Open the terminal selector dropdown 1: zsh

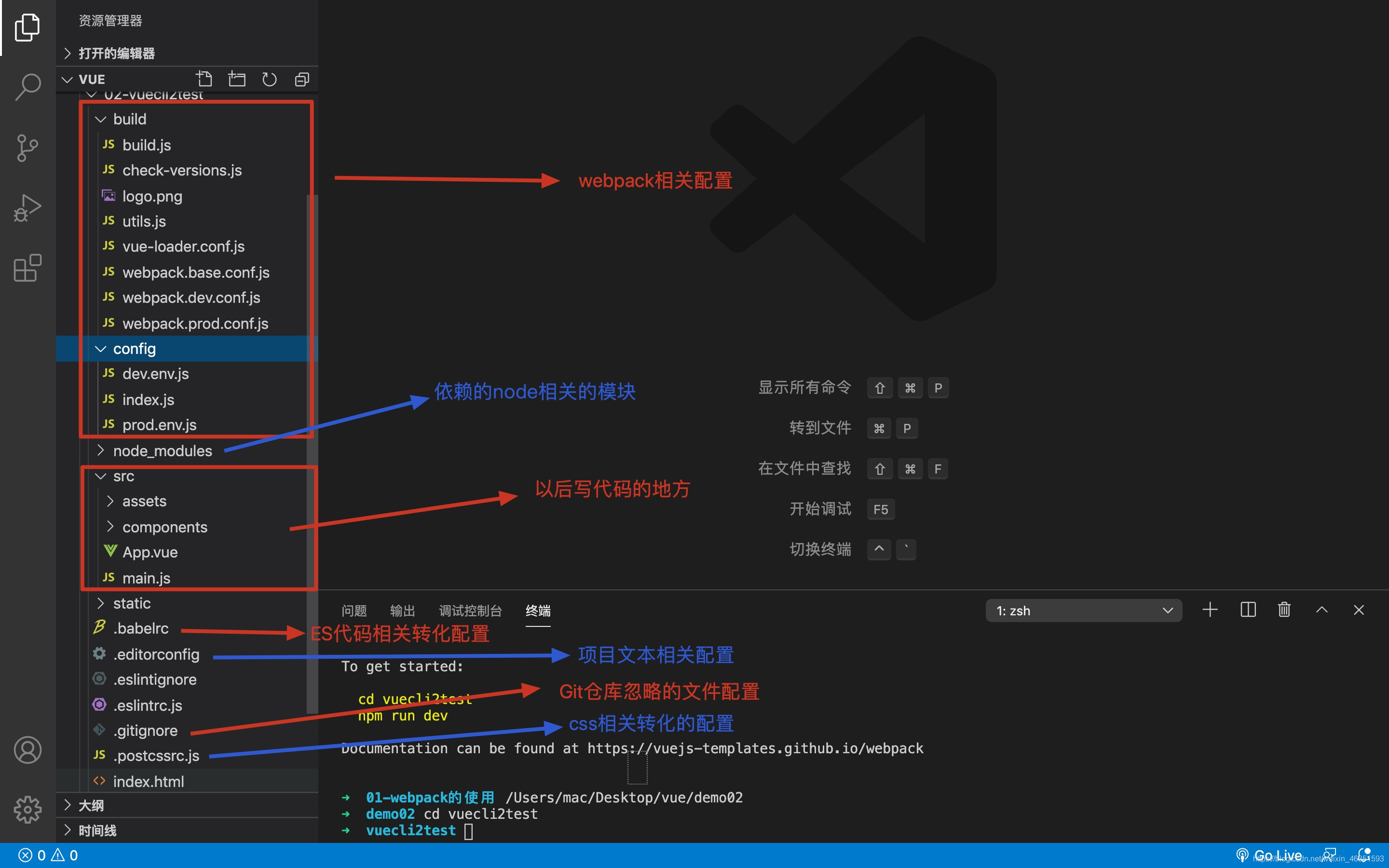(1084, 610)
